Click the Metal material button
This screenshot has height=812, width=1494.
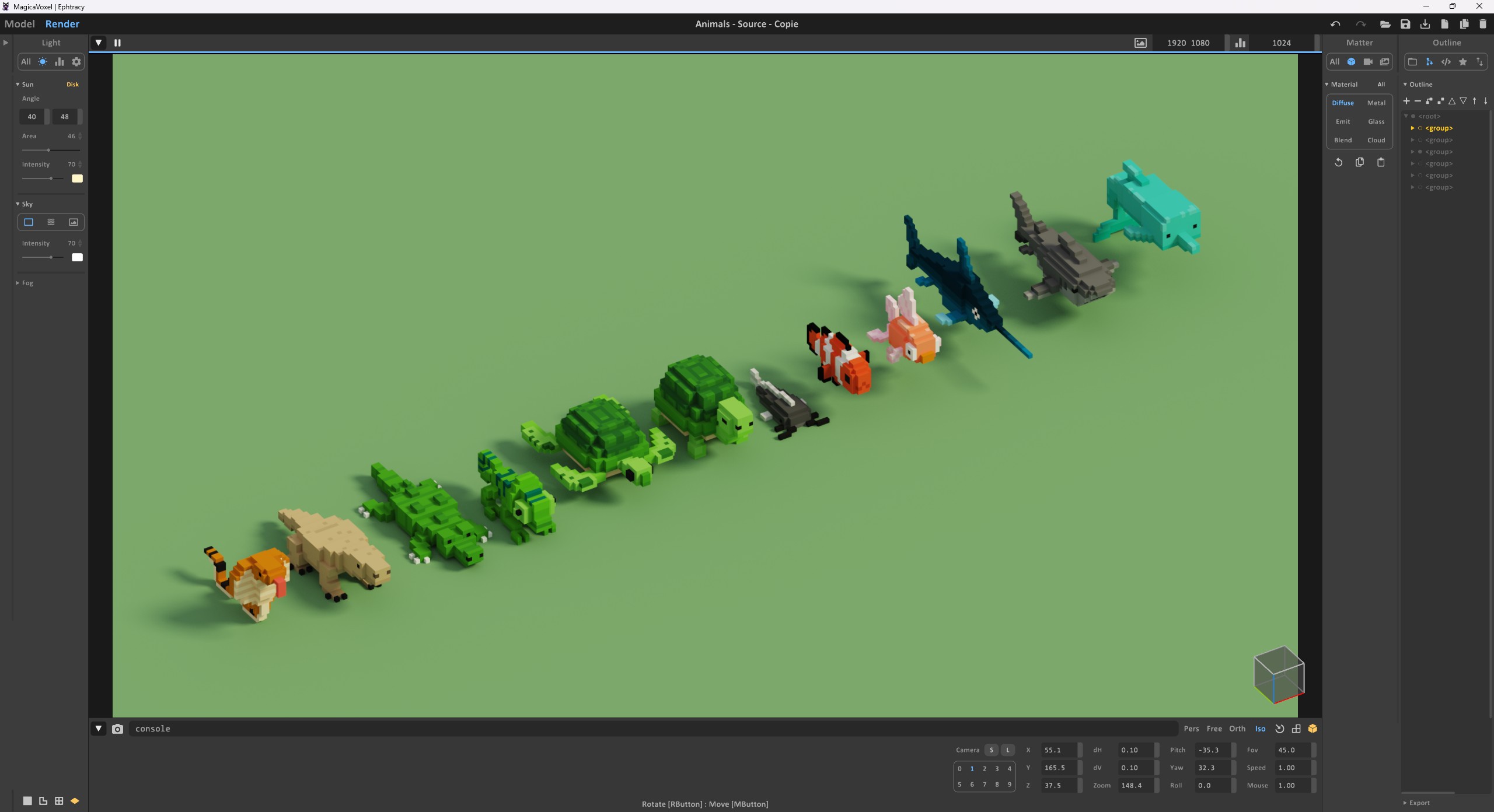click(x=1376, y=103)
